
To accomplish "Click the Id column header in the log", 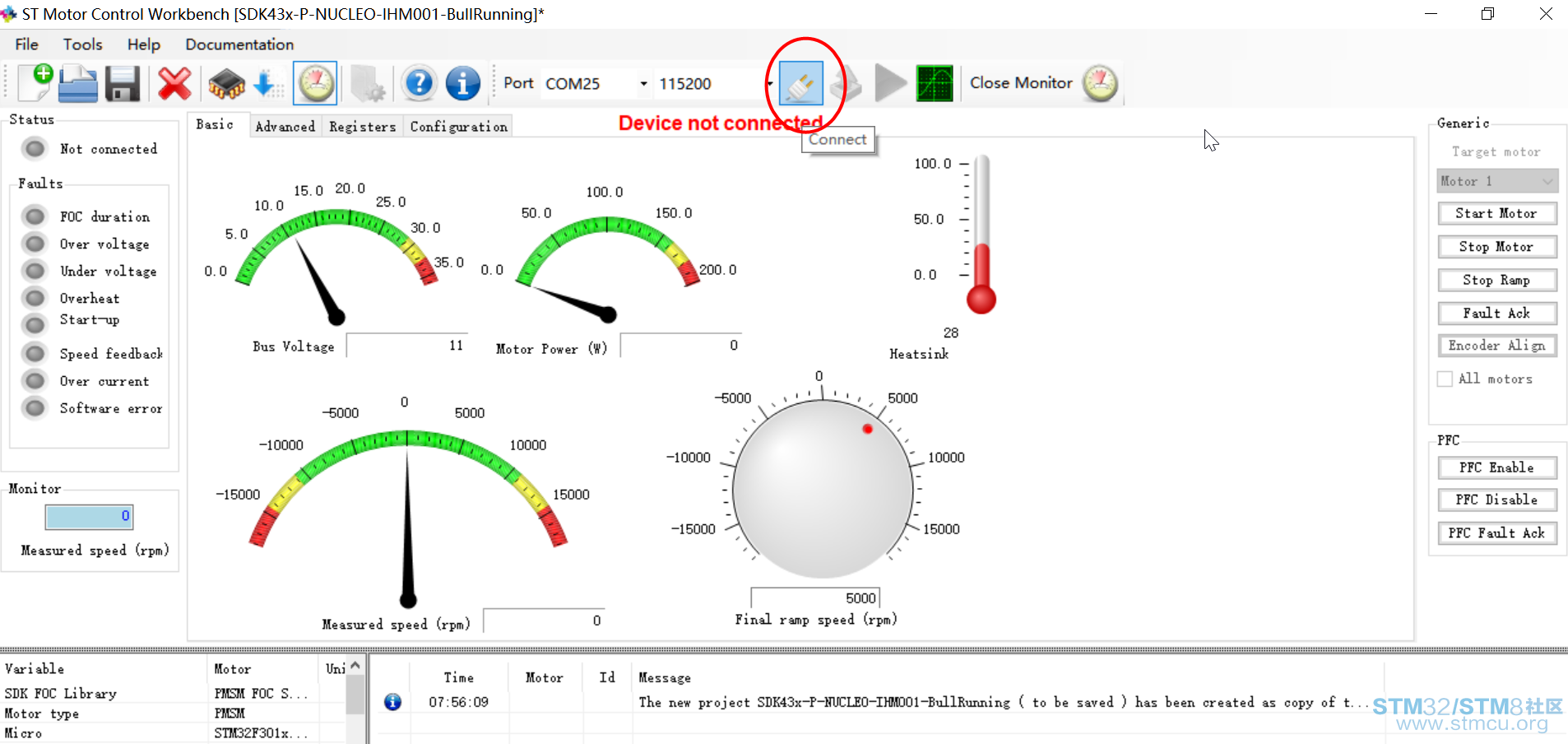I will 607,677.
